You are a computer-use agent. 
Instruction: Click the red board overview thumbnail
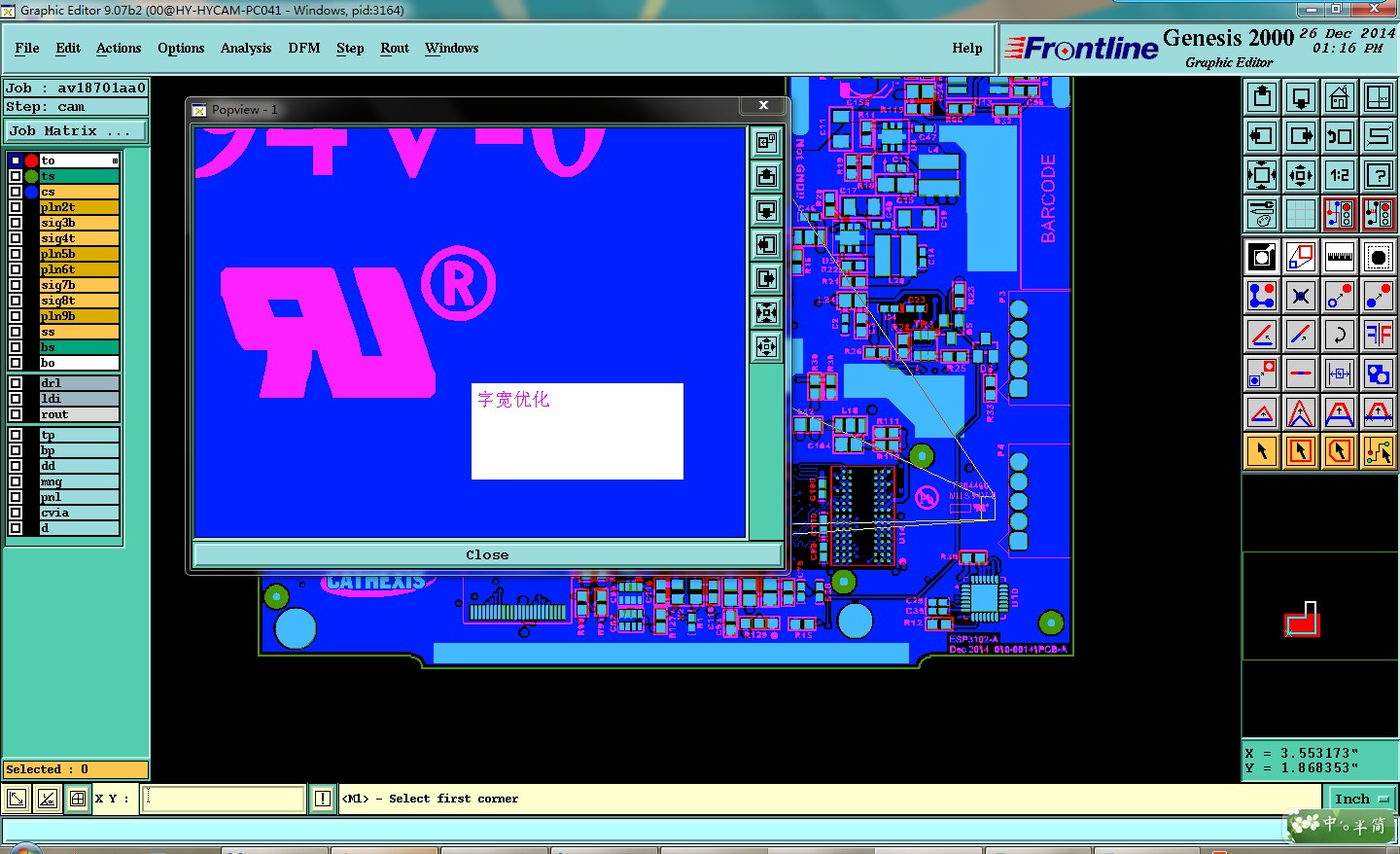point(1302,620)
